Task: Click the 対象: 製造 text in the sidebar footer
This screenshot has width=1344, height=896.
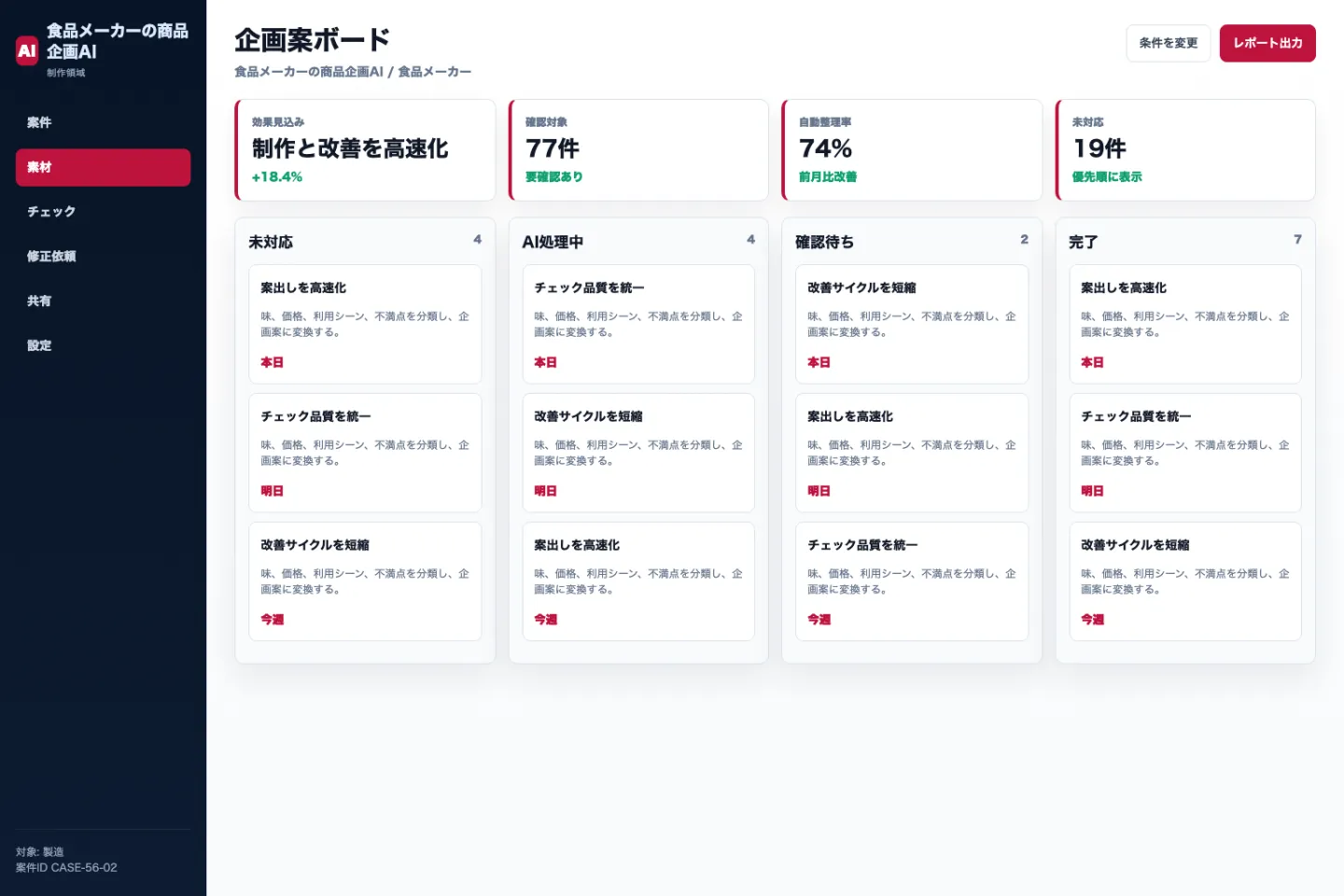Action: (x=40, y=852)
